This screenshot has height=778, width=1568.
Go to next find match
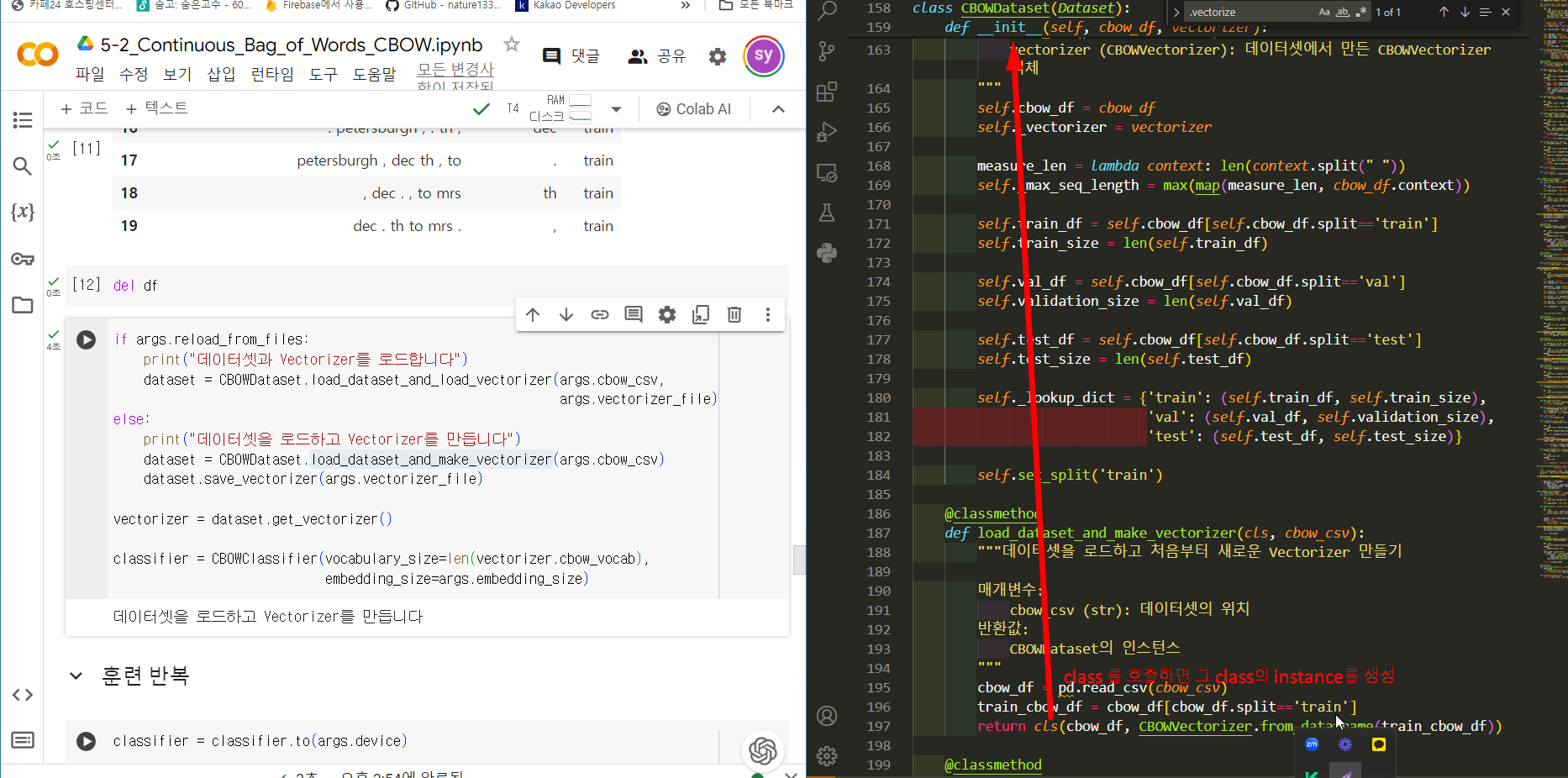tap(1465, 13)
